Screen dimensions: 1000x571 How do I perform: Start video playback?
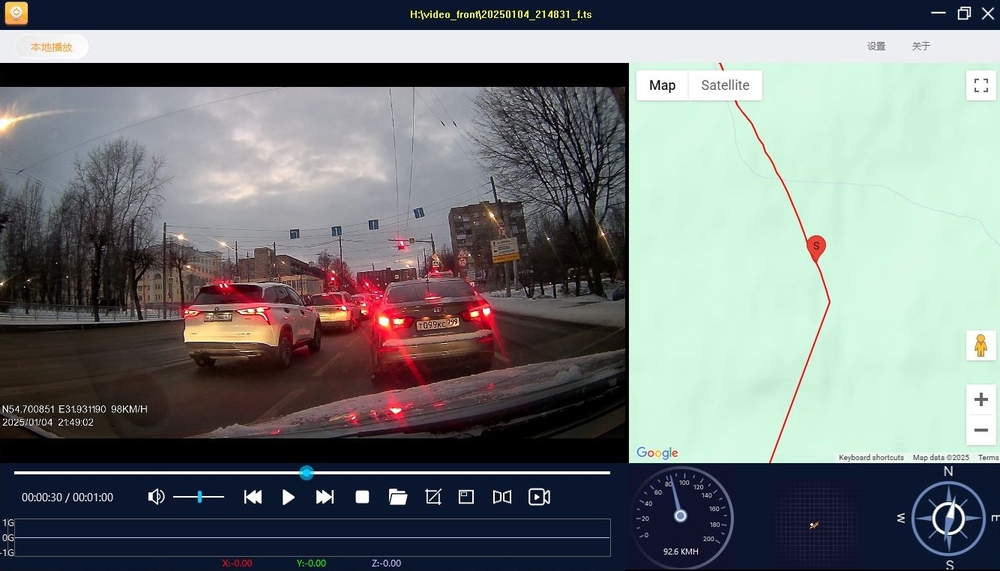(x=288, y=497)
